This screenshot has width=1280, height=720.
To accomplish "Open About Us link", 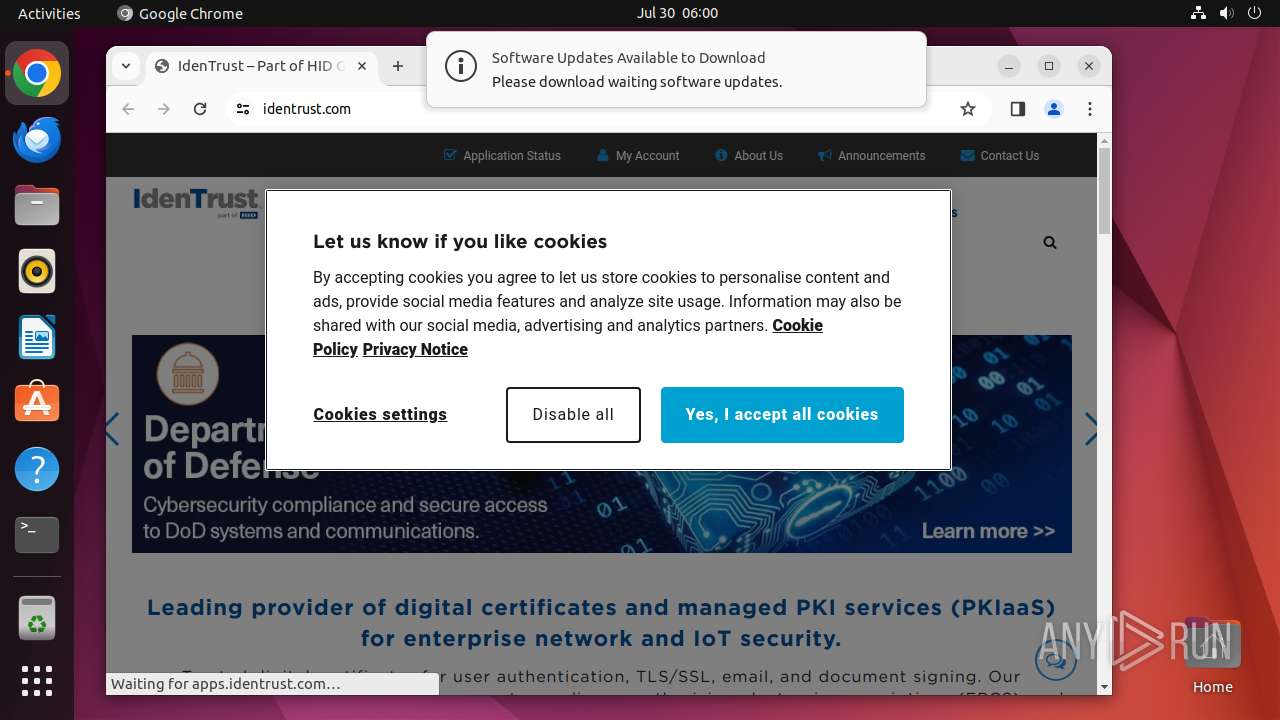I will tap(749, 156).
